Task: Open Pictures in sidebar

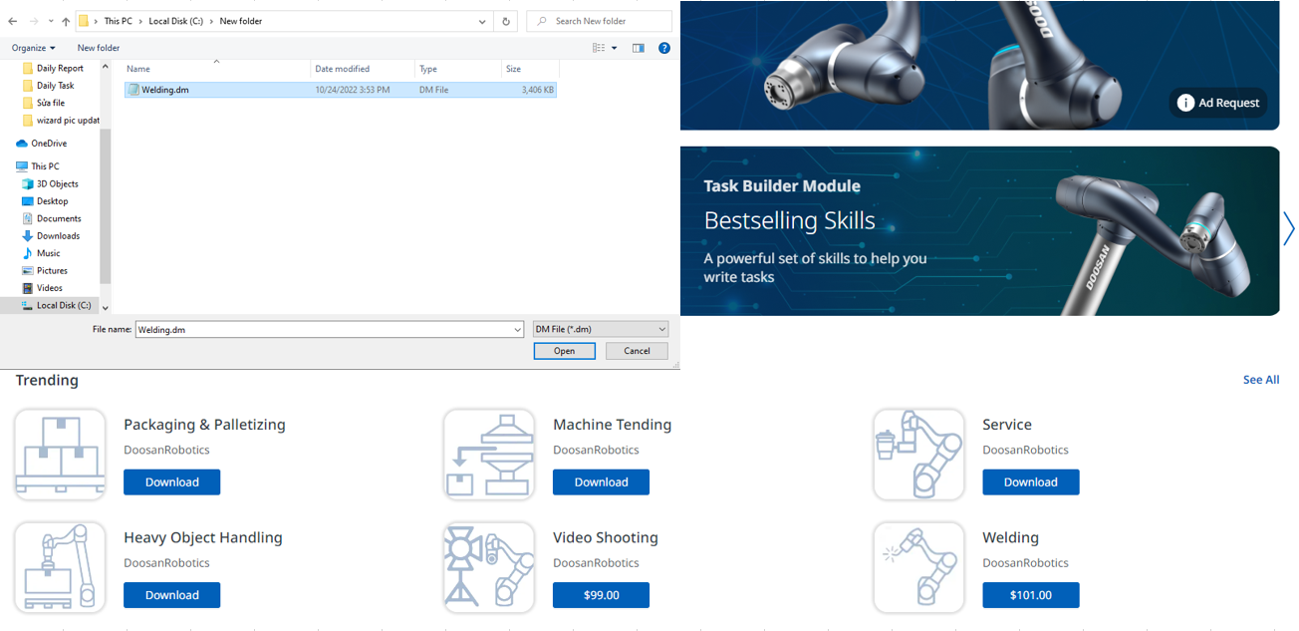Action: point(52,270)
